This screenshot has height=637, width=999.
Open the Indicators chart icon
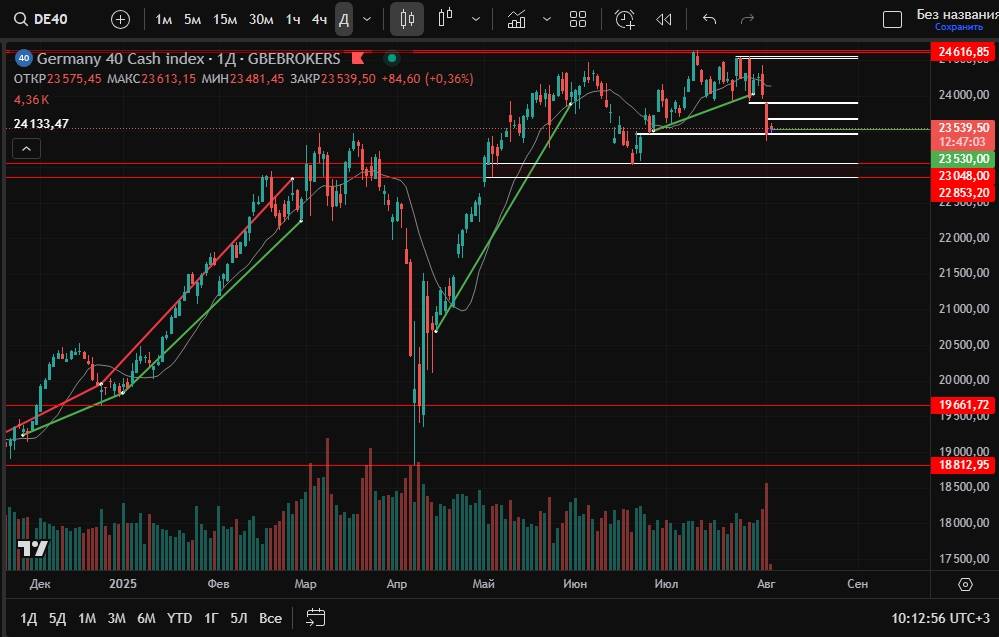[x=516, y=19]
